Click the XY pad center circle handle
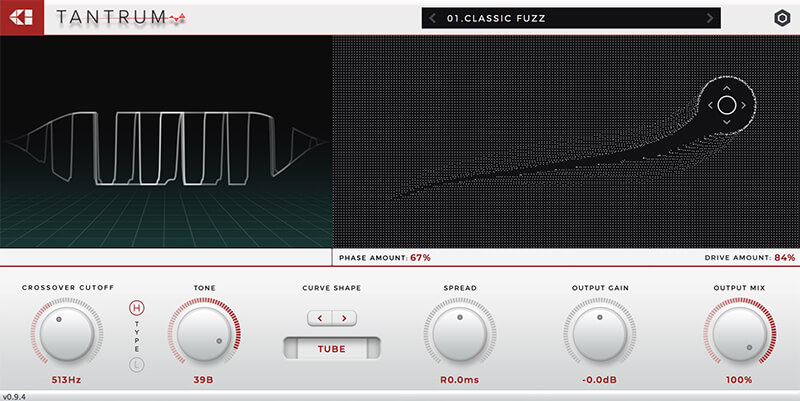The width and height of the screenshot is (800, 401). (x=727, y=105)
